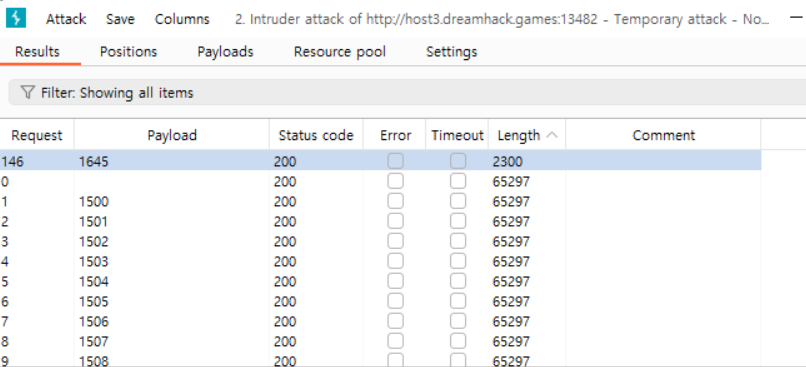The image size is (806, 367).
Task: Toggle Error checkbox for payload 1502
Action: point(395,242)
